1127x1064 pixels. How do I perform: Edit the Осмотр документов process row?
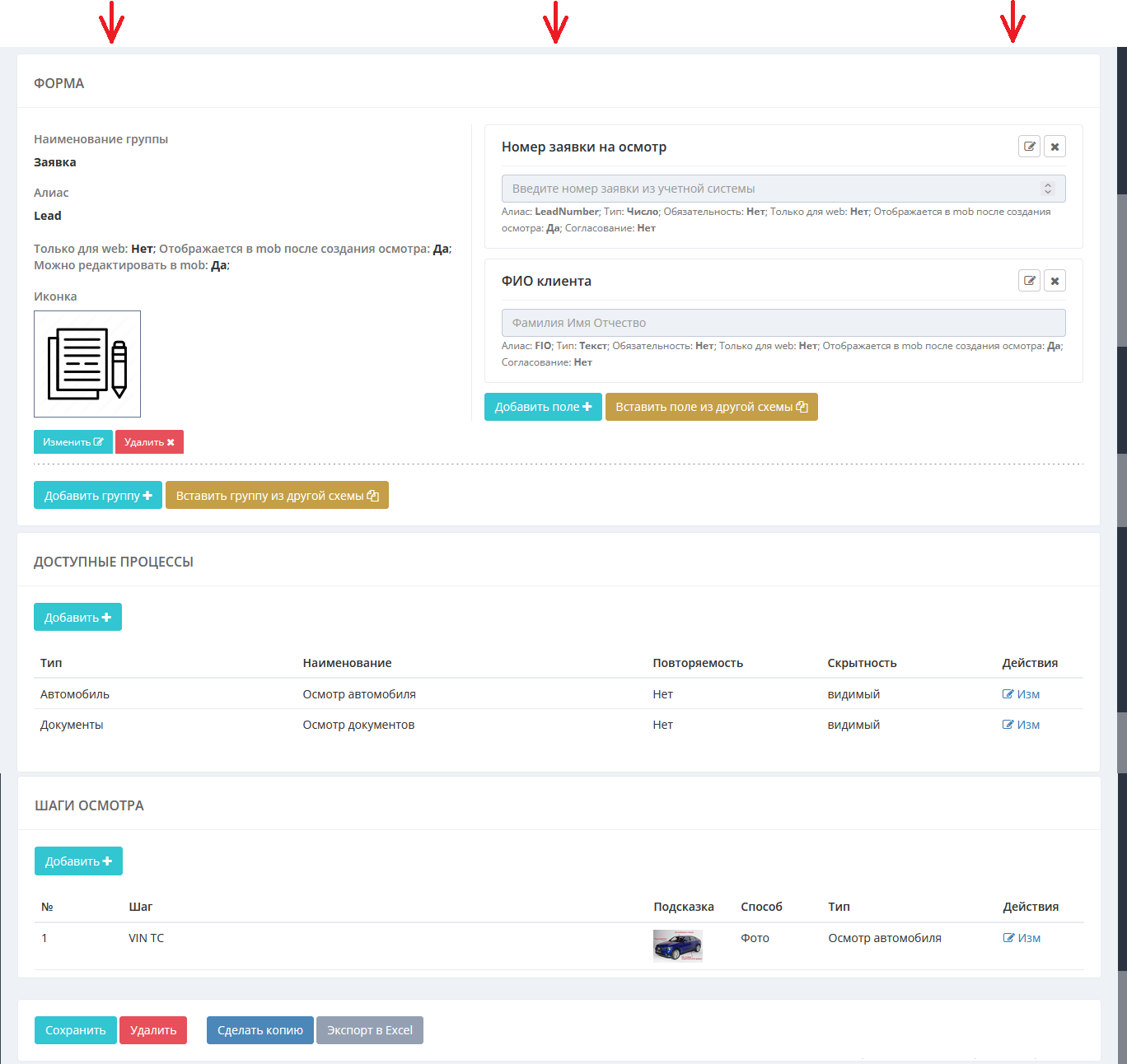1021,725
